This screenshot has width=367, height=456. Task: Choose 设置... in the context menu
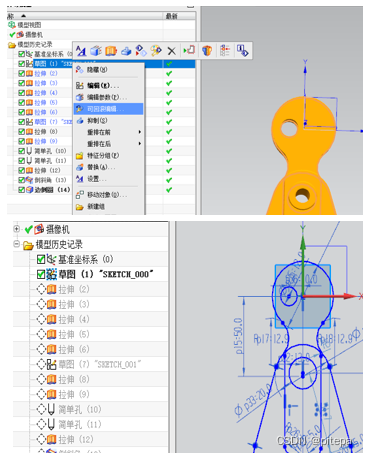[x=109, y=179]
